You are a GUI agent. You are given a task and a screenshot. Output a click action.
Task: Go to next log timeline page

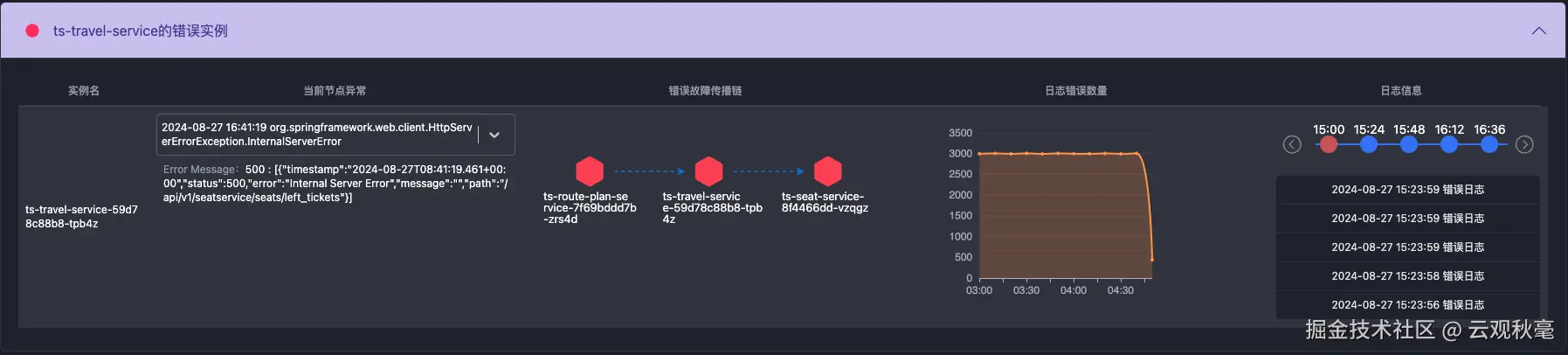[x=1524, y=144]
